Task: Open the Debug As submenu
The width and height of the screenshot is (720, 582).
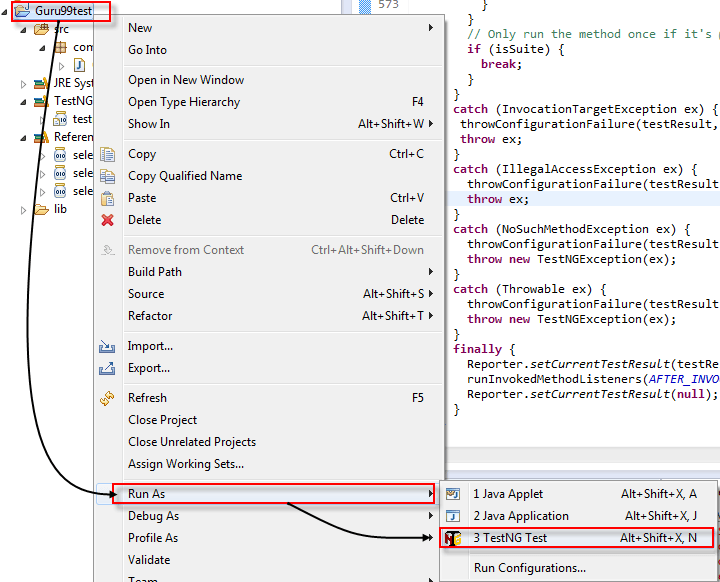Action: tap(153, 516)
